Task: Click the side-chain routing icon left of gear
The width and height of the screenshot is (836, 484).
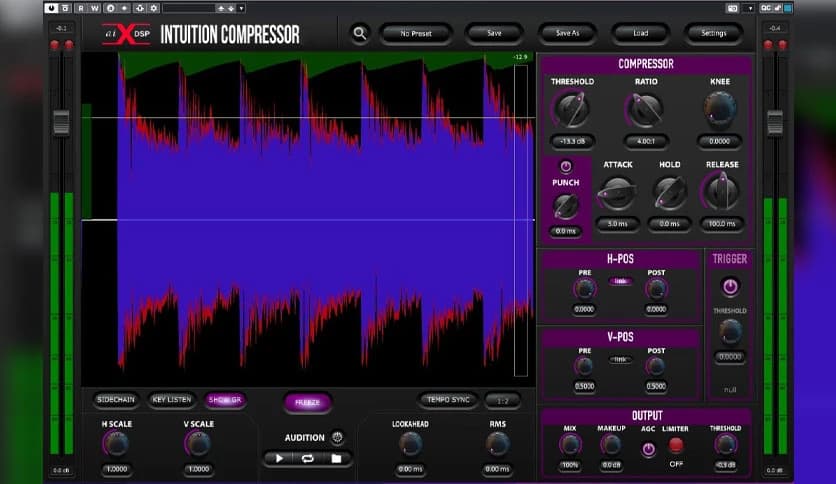Action: pyautogui.click(x=140, y=8)
